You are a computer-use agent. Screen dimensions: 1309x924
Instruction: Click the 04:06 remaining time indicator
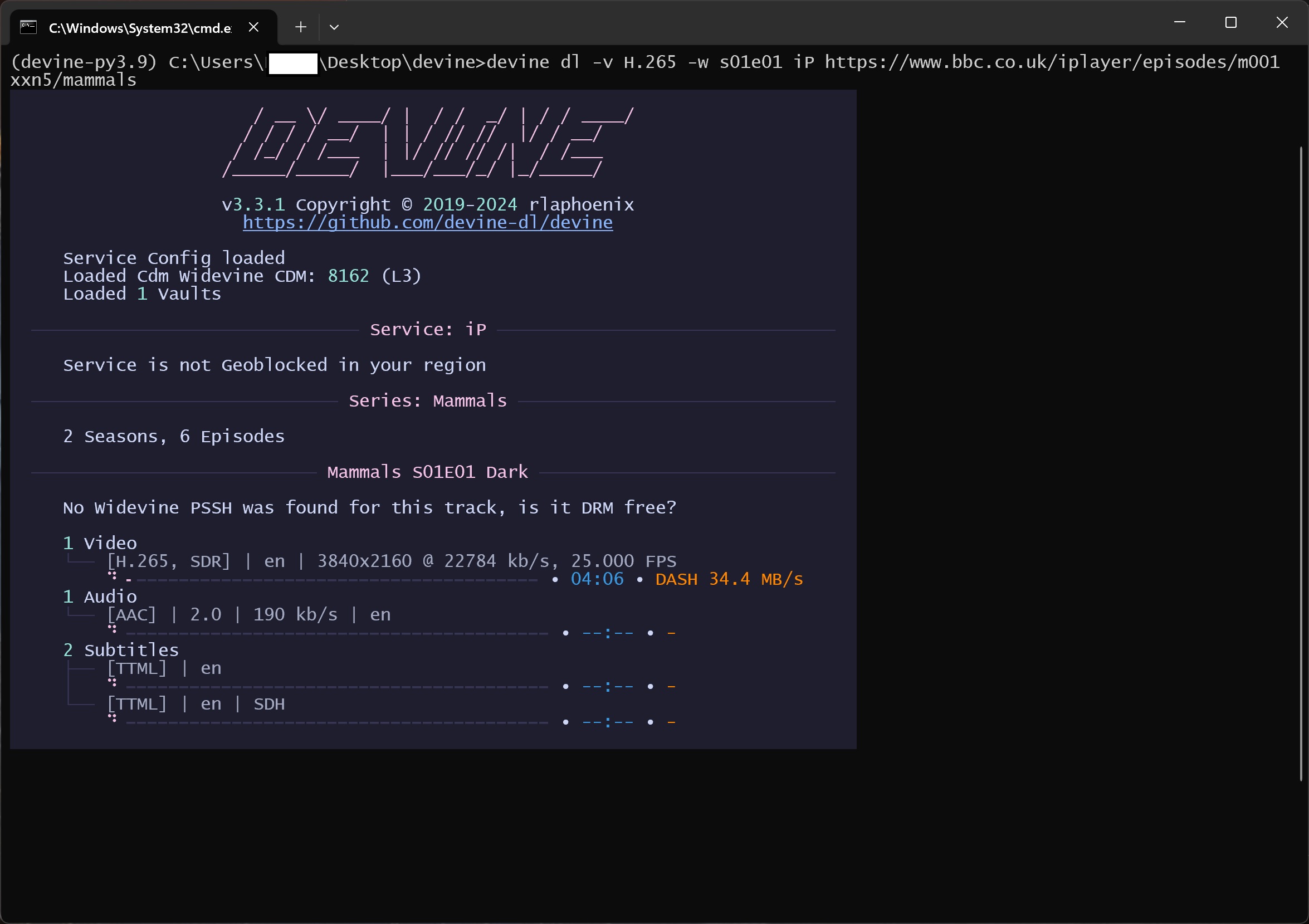(597, 579)
